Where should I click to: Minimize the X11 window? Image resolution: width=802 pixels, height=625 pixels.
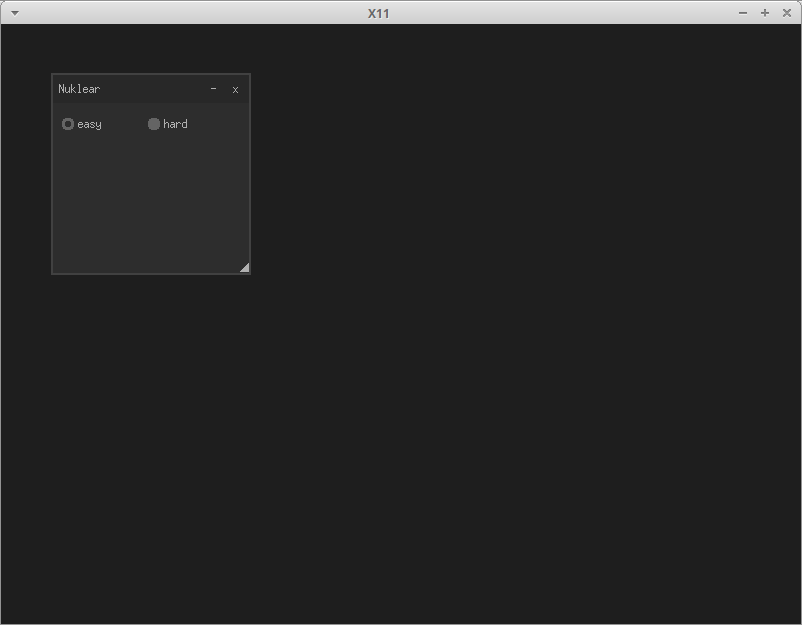click(x=741, y=13)
